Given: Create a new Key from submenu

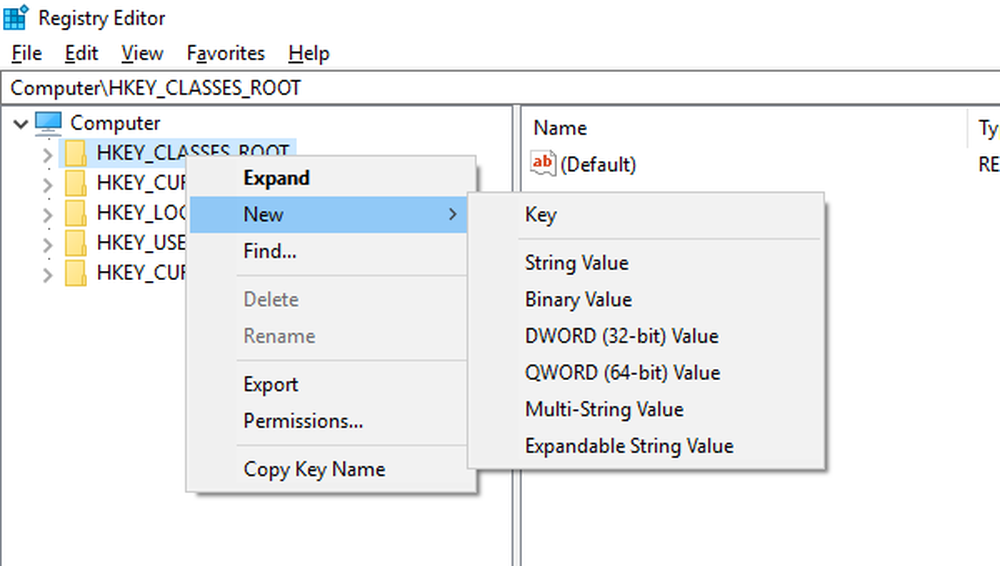Looking at the screenshot, I should pos(646,214).
